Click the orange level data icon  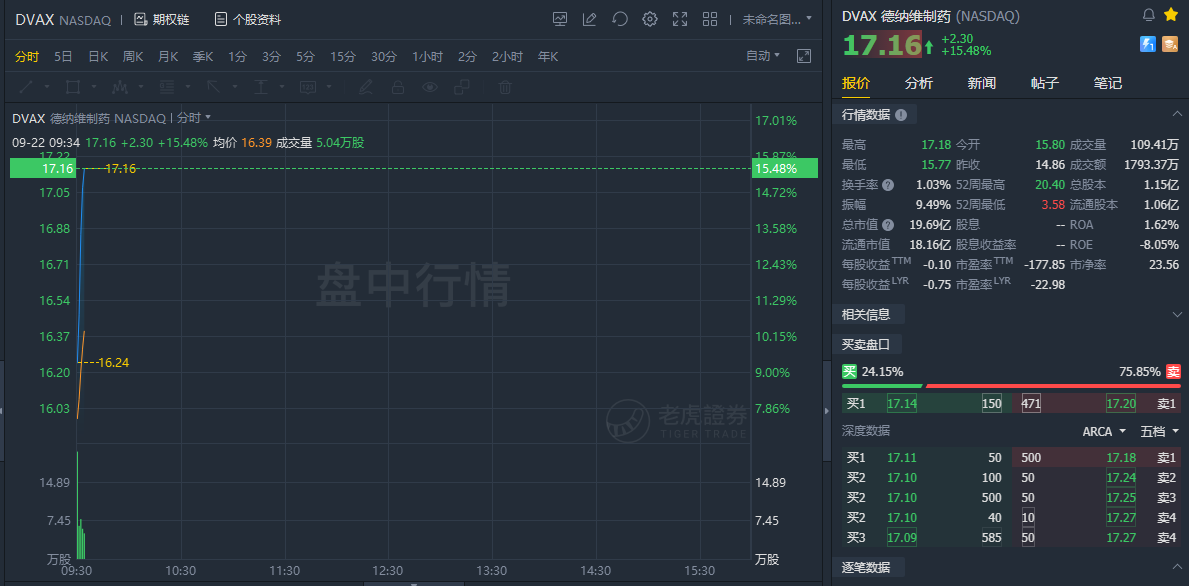pos(1170,45)
